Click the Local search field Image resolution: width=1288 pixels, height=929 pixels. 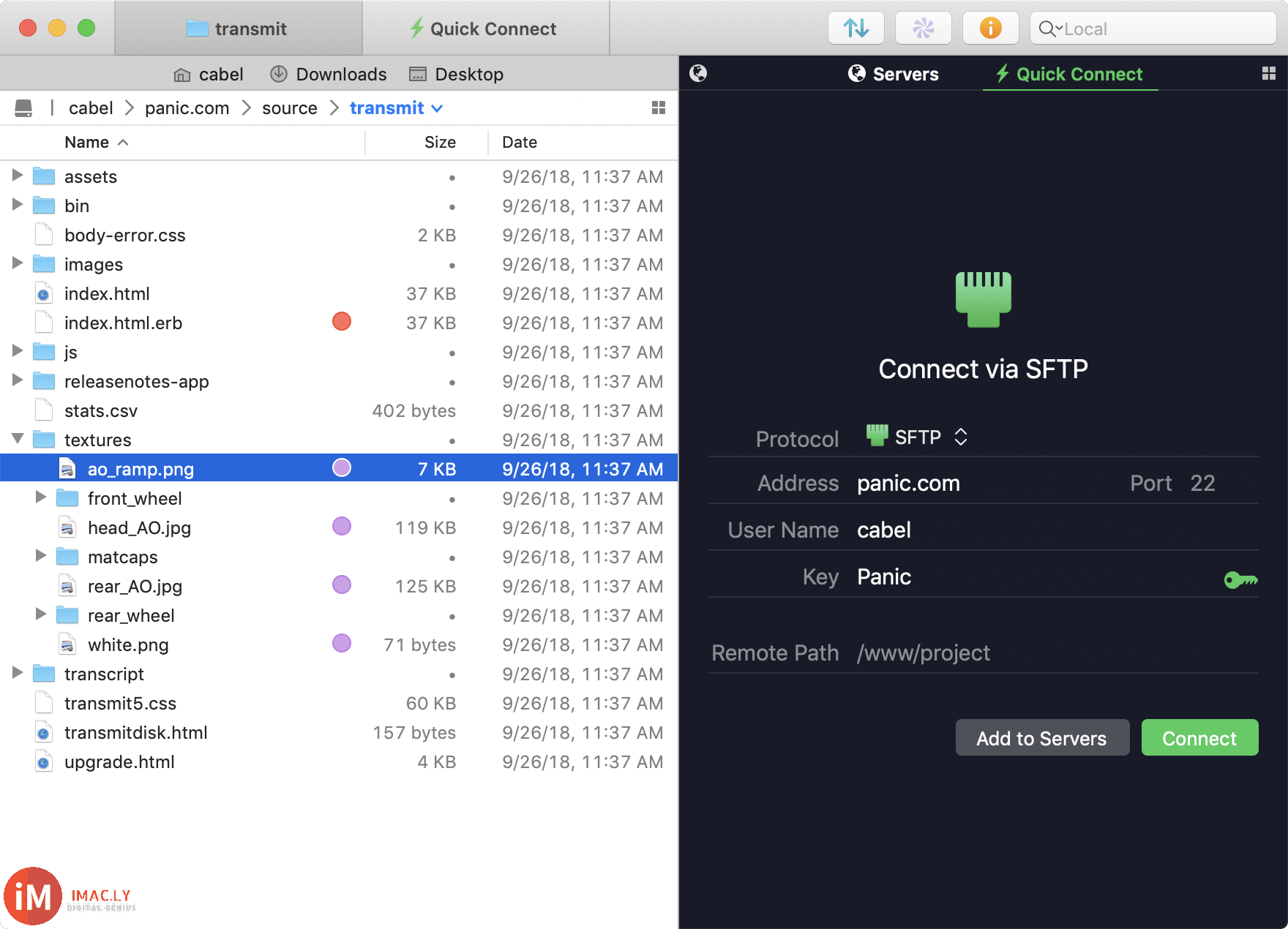click(x=1153, y=29)
